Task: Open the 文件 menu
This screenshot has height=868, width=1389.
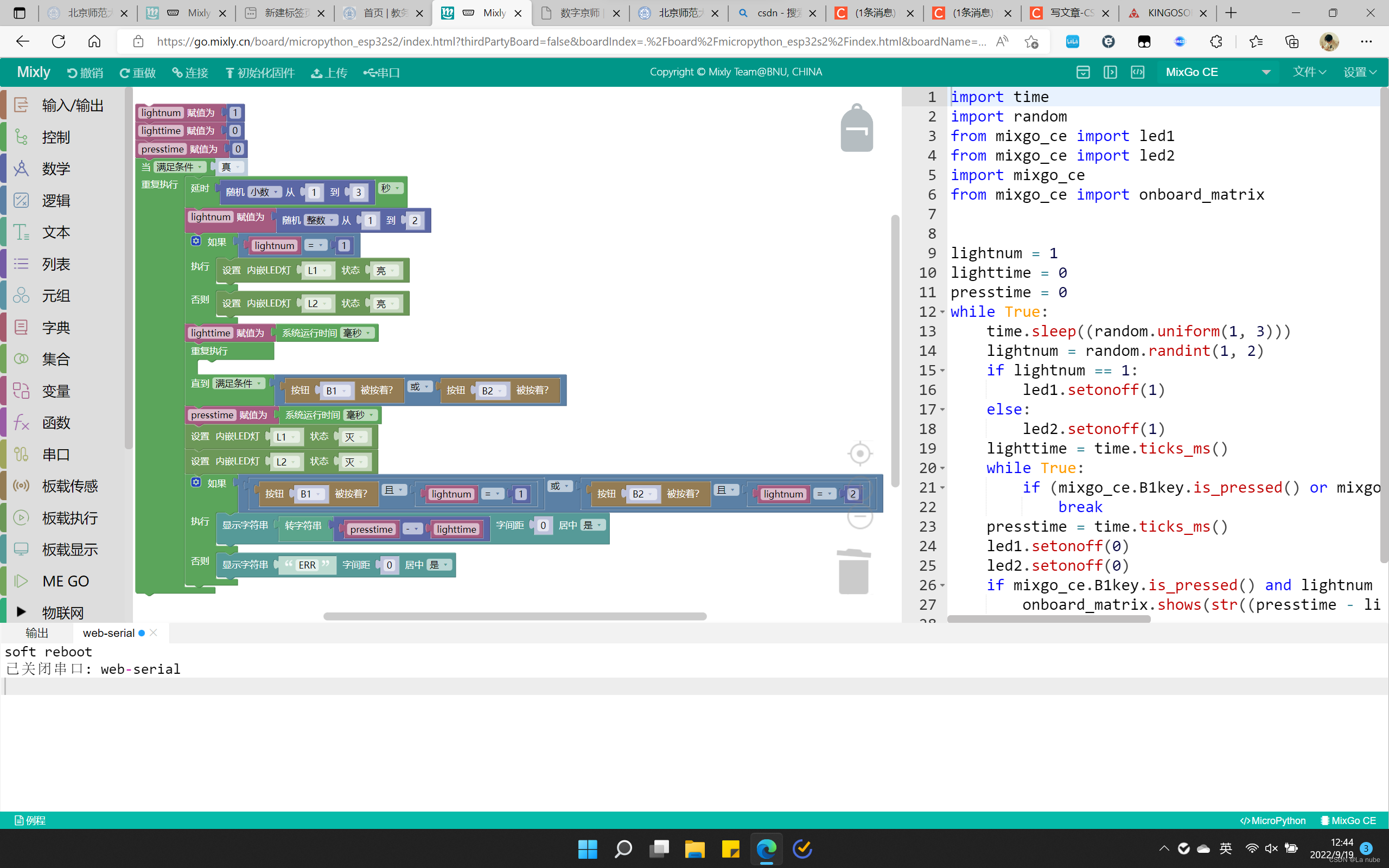Action: click(1309, 72)
